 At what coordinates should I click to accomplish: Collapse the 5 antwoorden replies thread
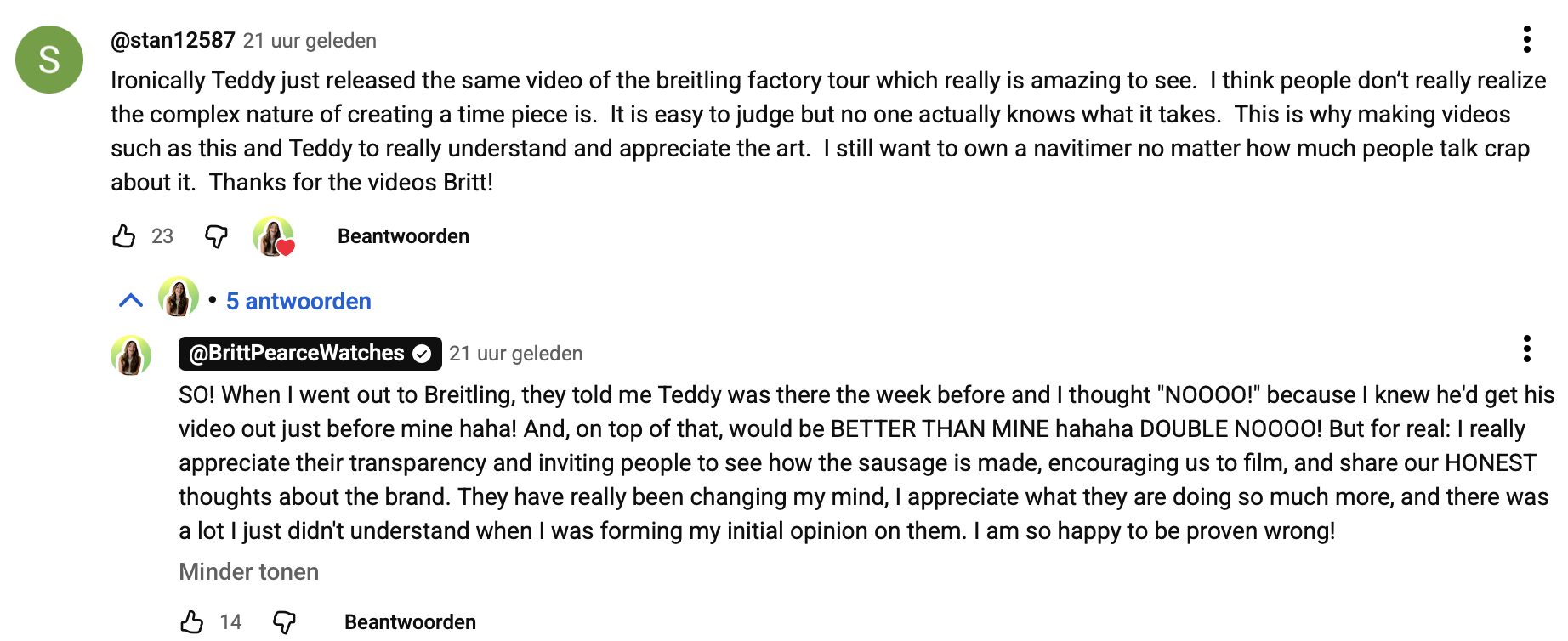click(x=298, y=302)
